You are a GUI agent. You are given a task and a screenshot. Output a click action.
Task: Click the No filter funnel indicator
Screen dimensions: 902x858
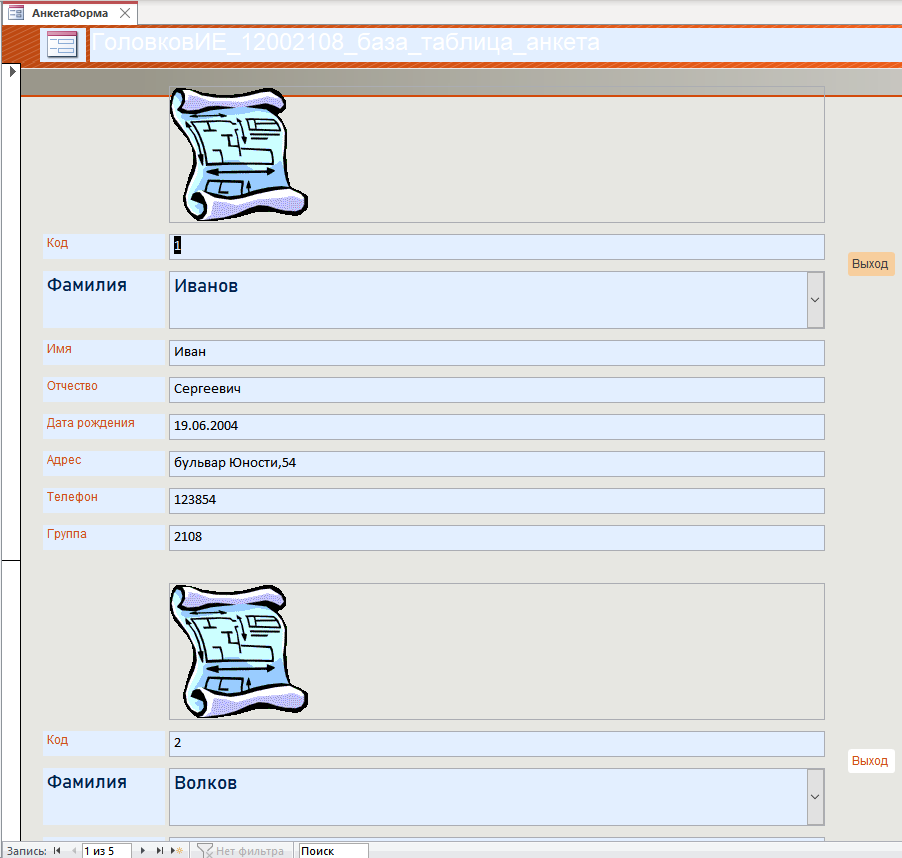click(x=240, y=851)
